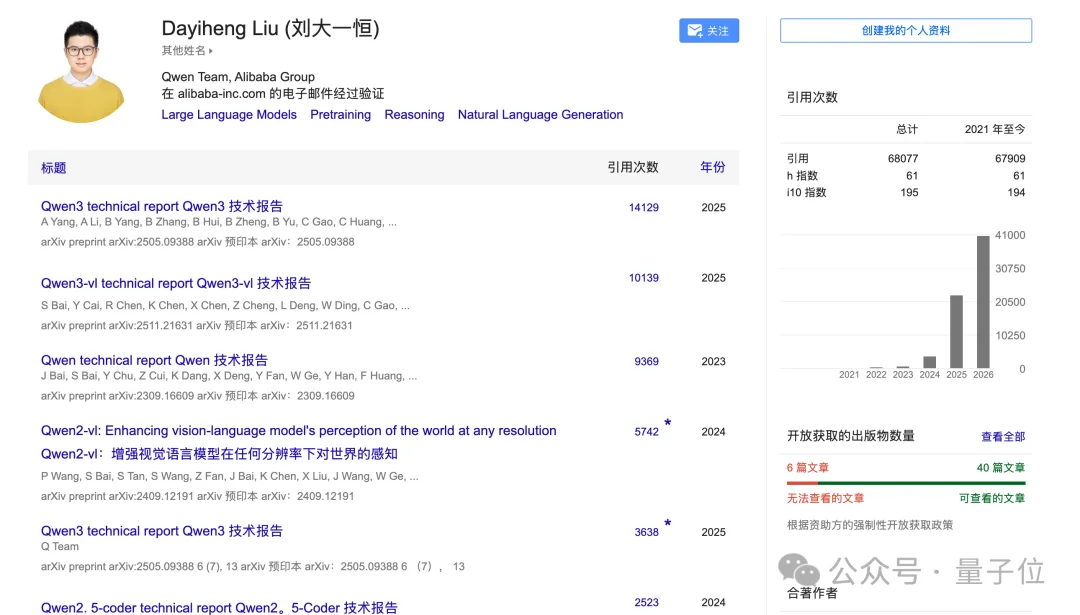Screen dimensions: 1080x615
Task: Click the 2025 bar in the citation chart
Action: point(956,331)
